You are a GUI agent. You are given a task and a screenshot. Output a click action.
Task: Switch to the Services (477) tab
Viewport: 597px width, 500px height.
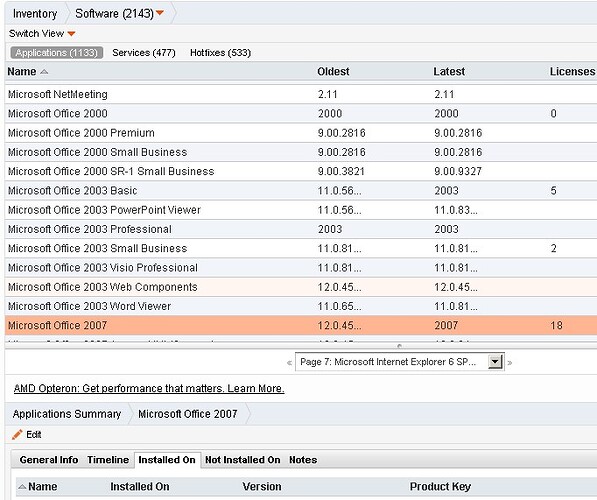pos(144,53)
